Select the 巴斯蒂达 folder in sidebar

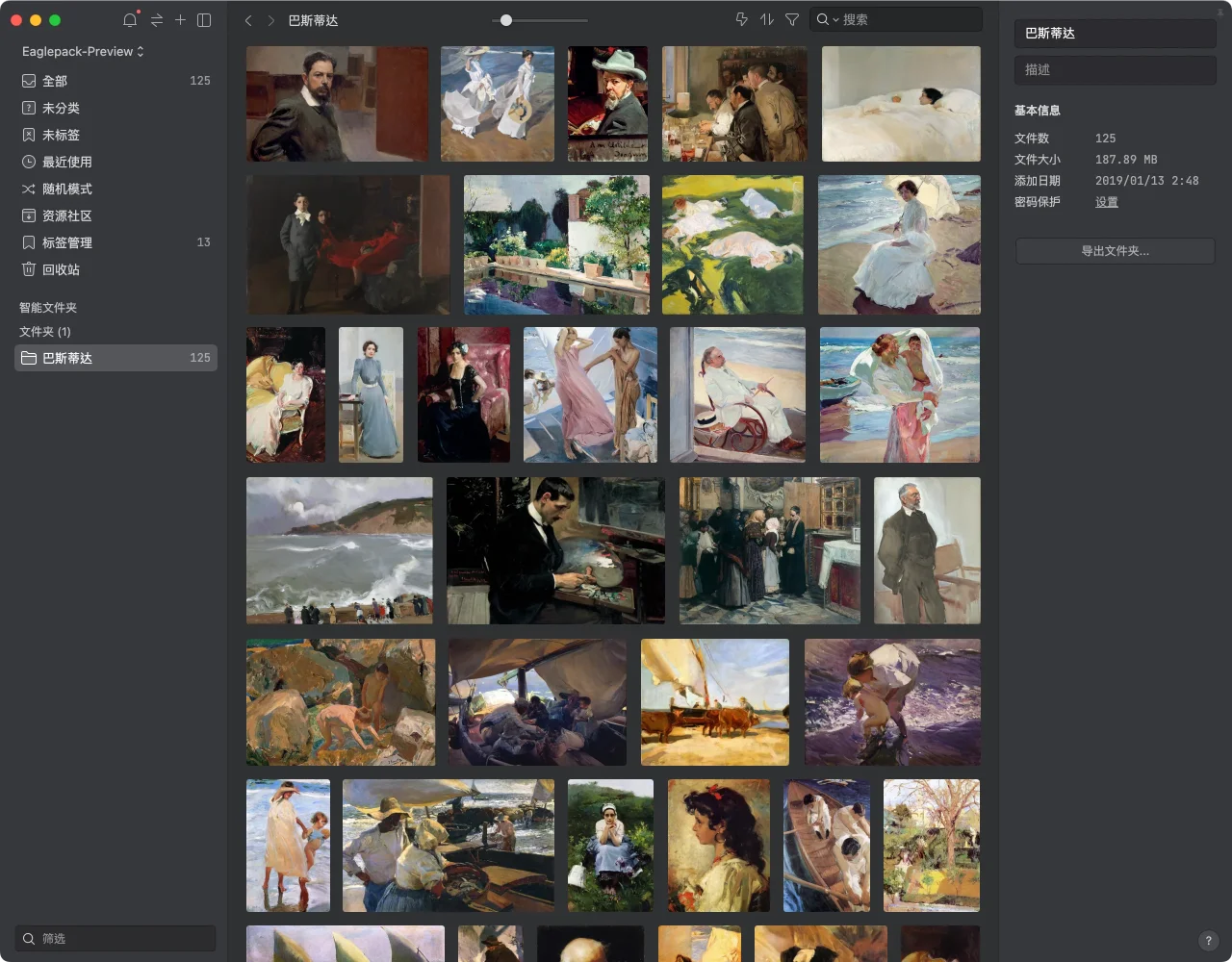(x=115, y=358)
